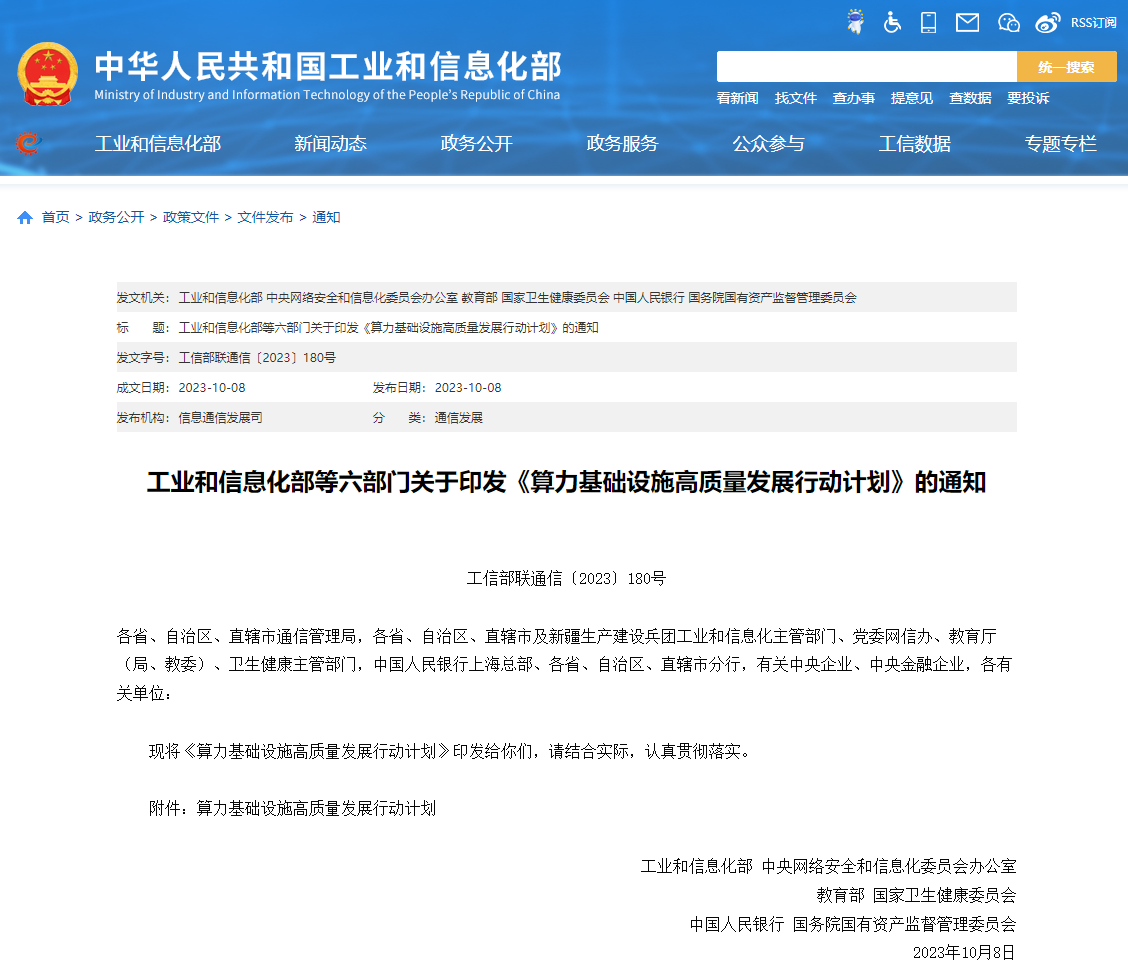Click the signature line 教育部 国家卫生健康委员会

coord(916,896)
